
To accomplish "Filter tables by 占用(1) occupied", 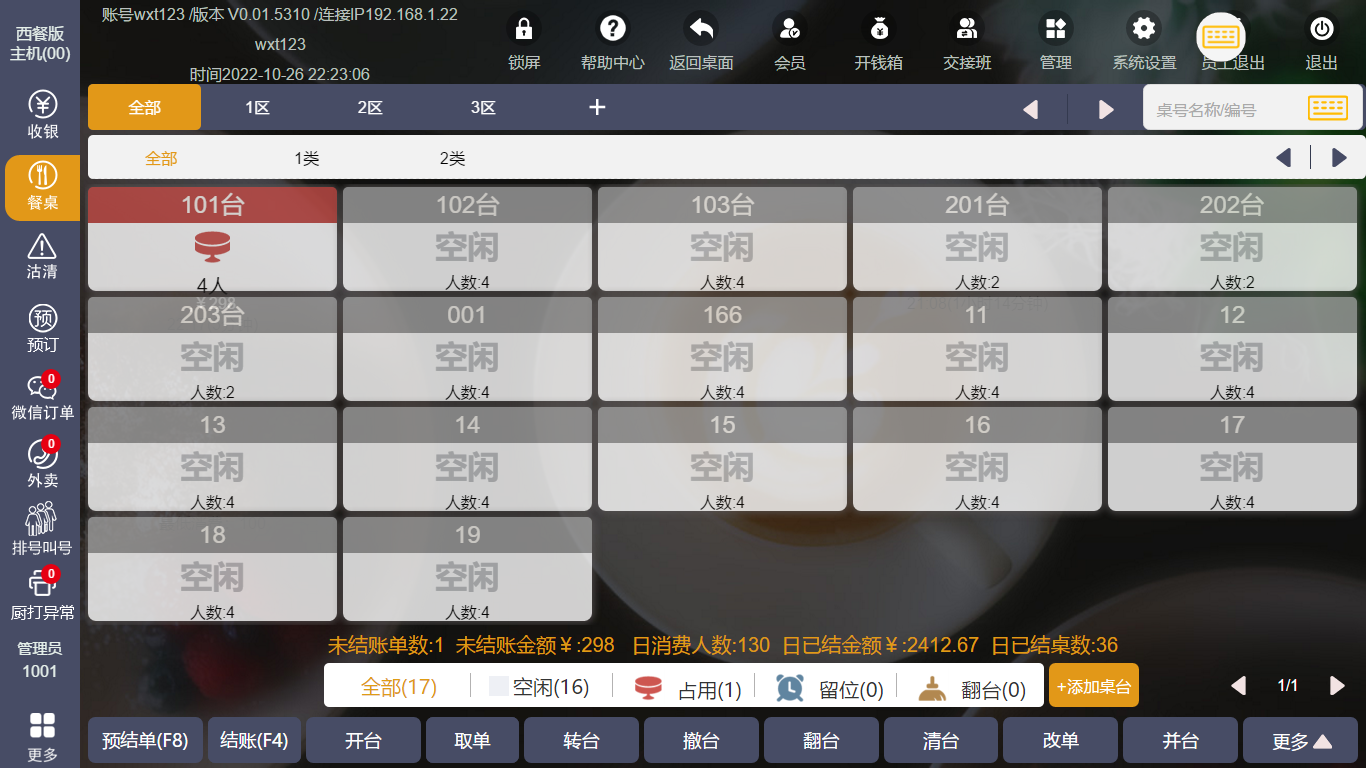I will pyautogui.click(x=688, y=688).
